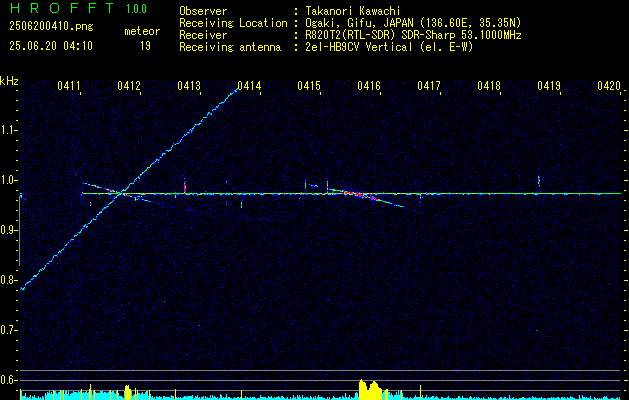
Task: Click the 1.0 kHz frequency label
Action: pos(7,180)
